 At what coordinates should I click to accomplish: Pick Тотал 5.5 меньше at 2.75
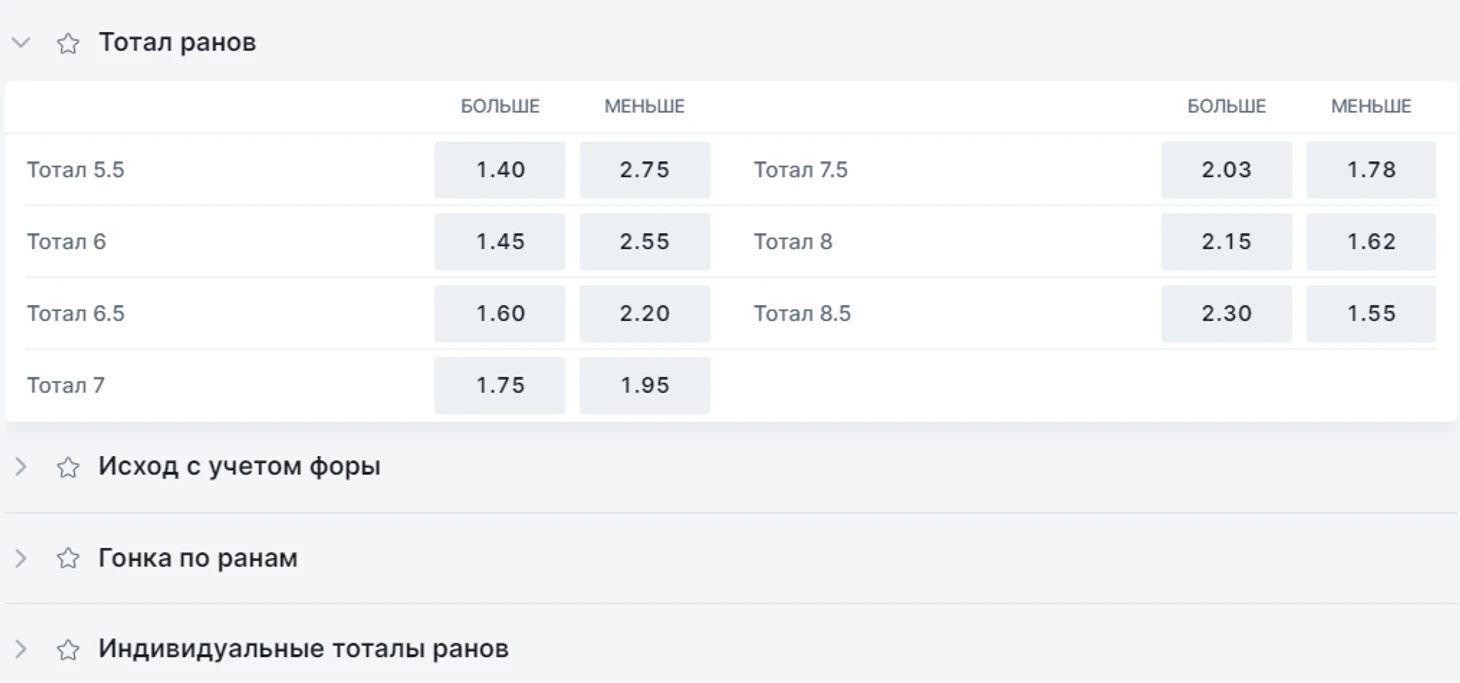pos(645,170)
